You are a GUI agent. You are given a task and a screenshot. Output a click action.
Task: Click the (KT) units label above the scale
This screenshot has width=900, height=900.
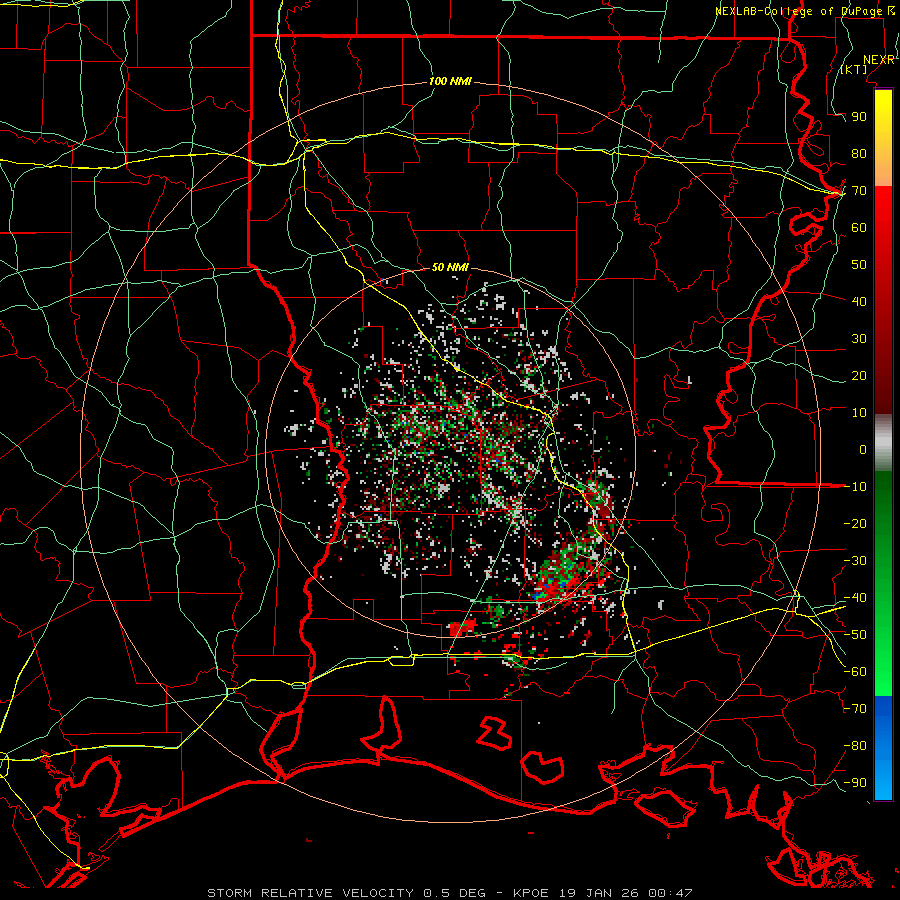pyautogui.click(x=854, y=69)
